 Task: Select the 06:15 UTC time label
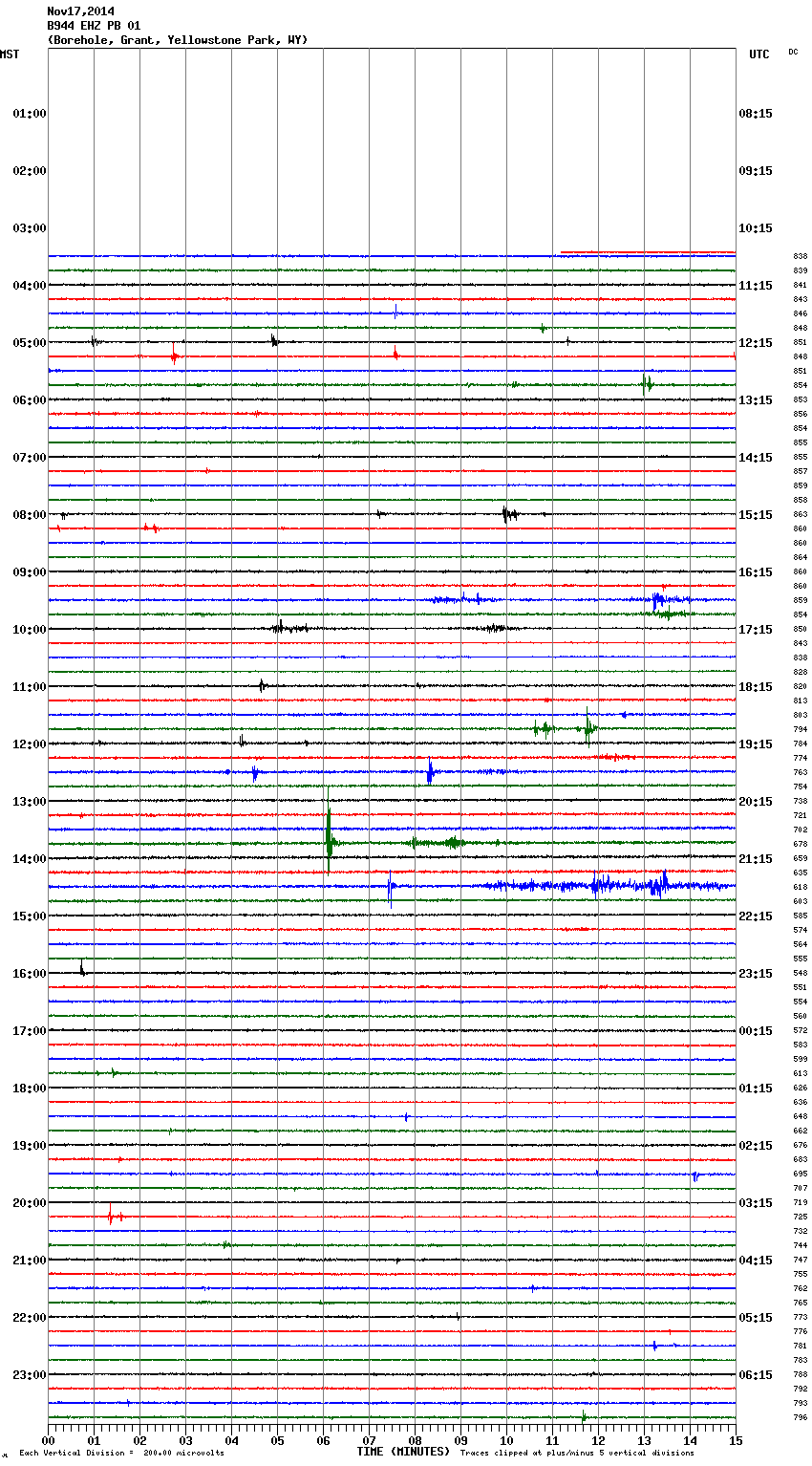coord(756,1375)
